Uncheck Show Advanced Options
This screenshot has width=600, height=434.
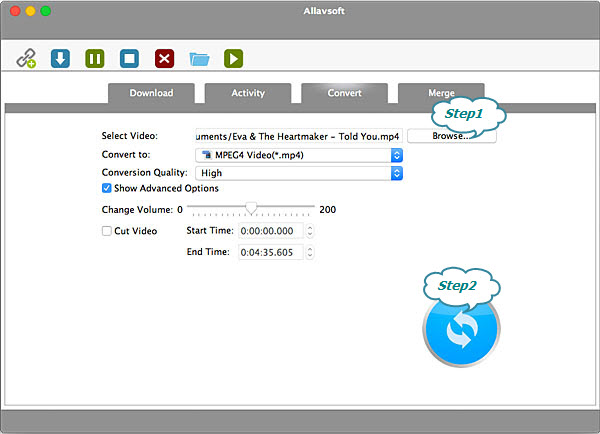pyautogui.click(x=107, y=188)
